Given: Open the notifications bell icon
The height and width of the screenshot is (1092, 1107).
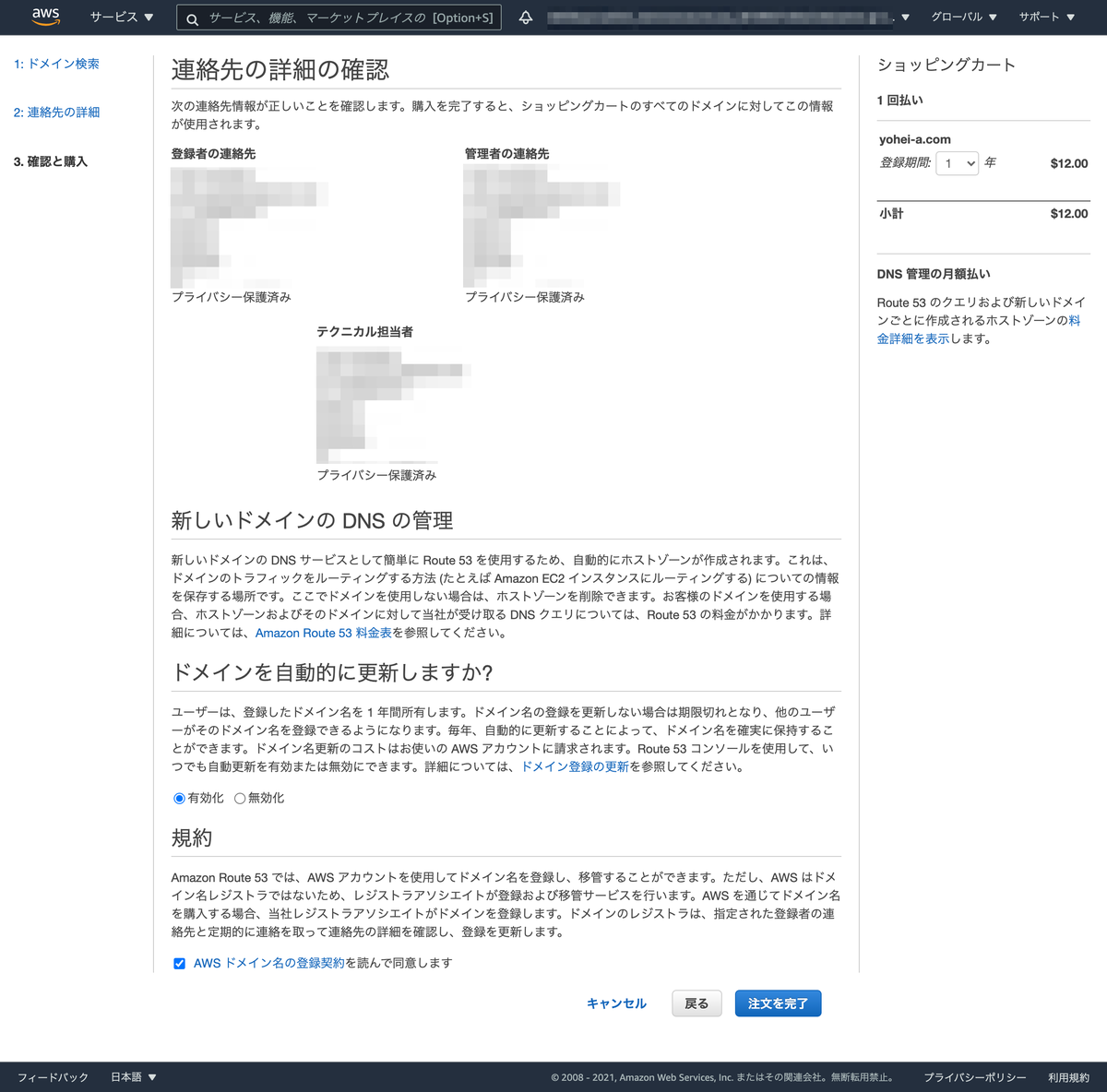Looking at the screenshot, I should click(x=526, y=18).
